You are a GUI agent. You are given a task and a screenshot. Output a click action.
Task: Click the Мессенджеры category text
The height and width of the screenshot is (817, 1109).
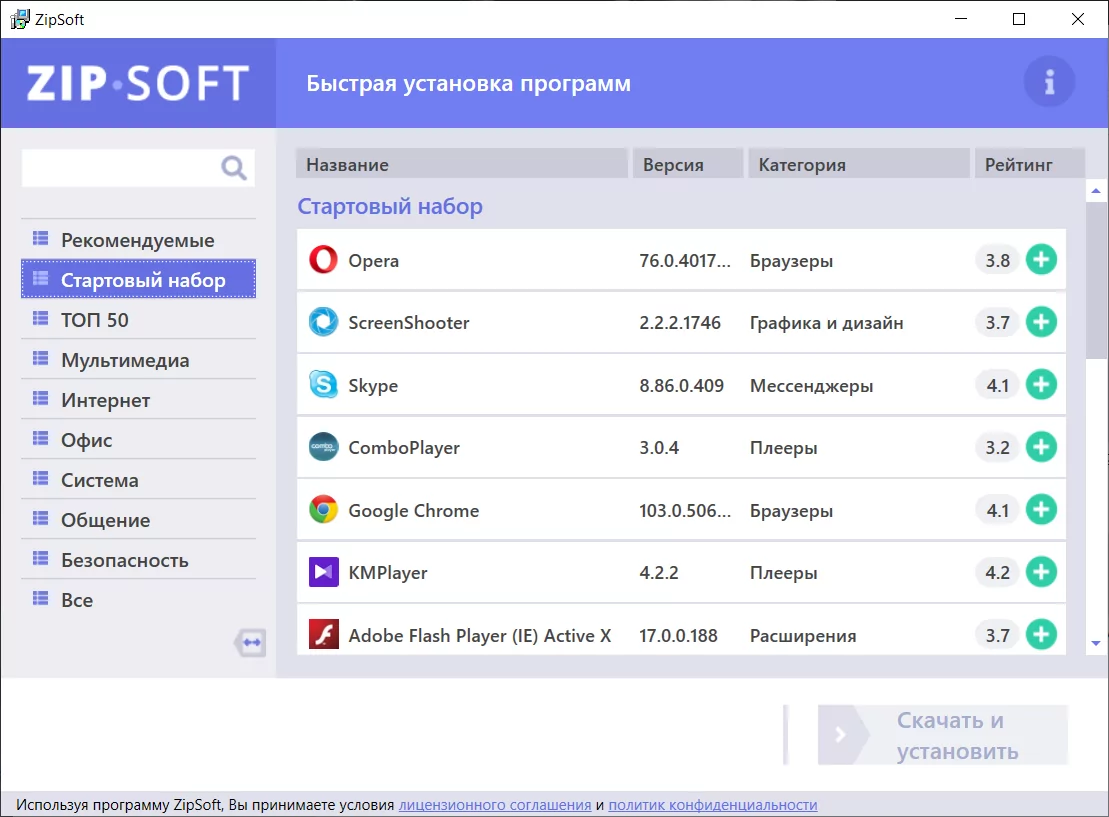point(812,386)
